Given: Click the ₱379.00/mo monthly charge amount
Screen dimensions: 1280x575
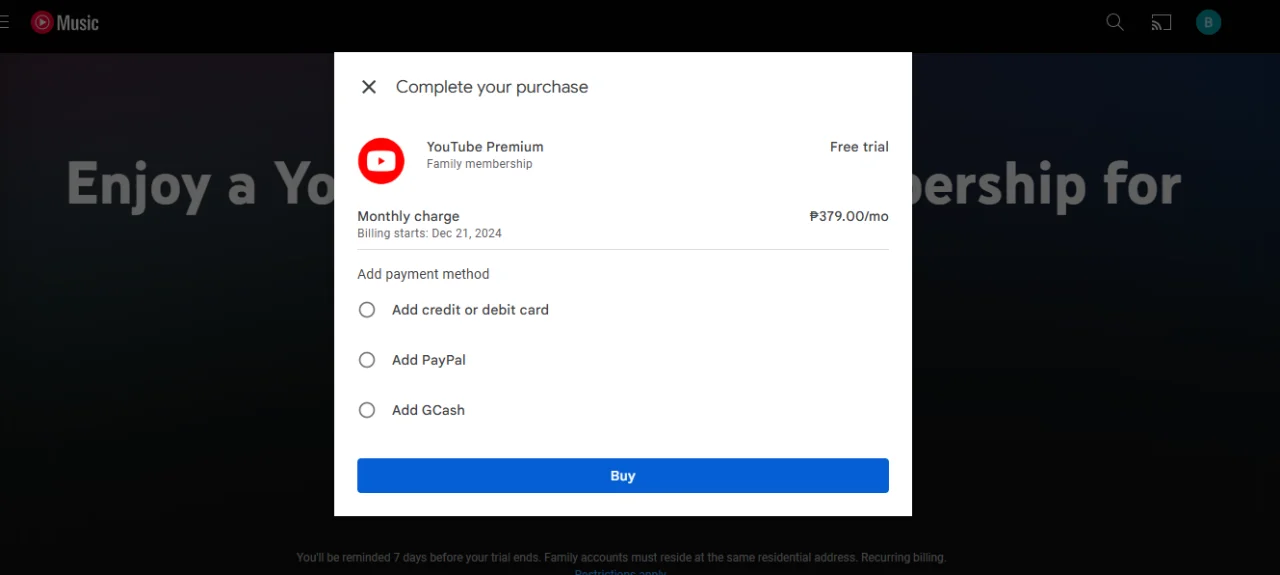Looking at the screenshot, I should click(x=849, y=216).
